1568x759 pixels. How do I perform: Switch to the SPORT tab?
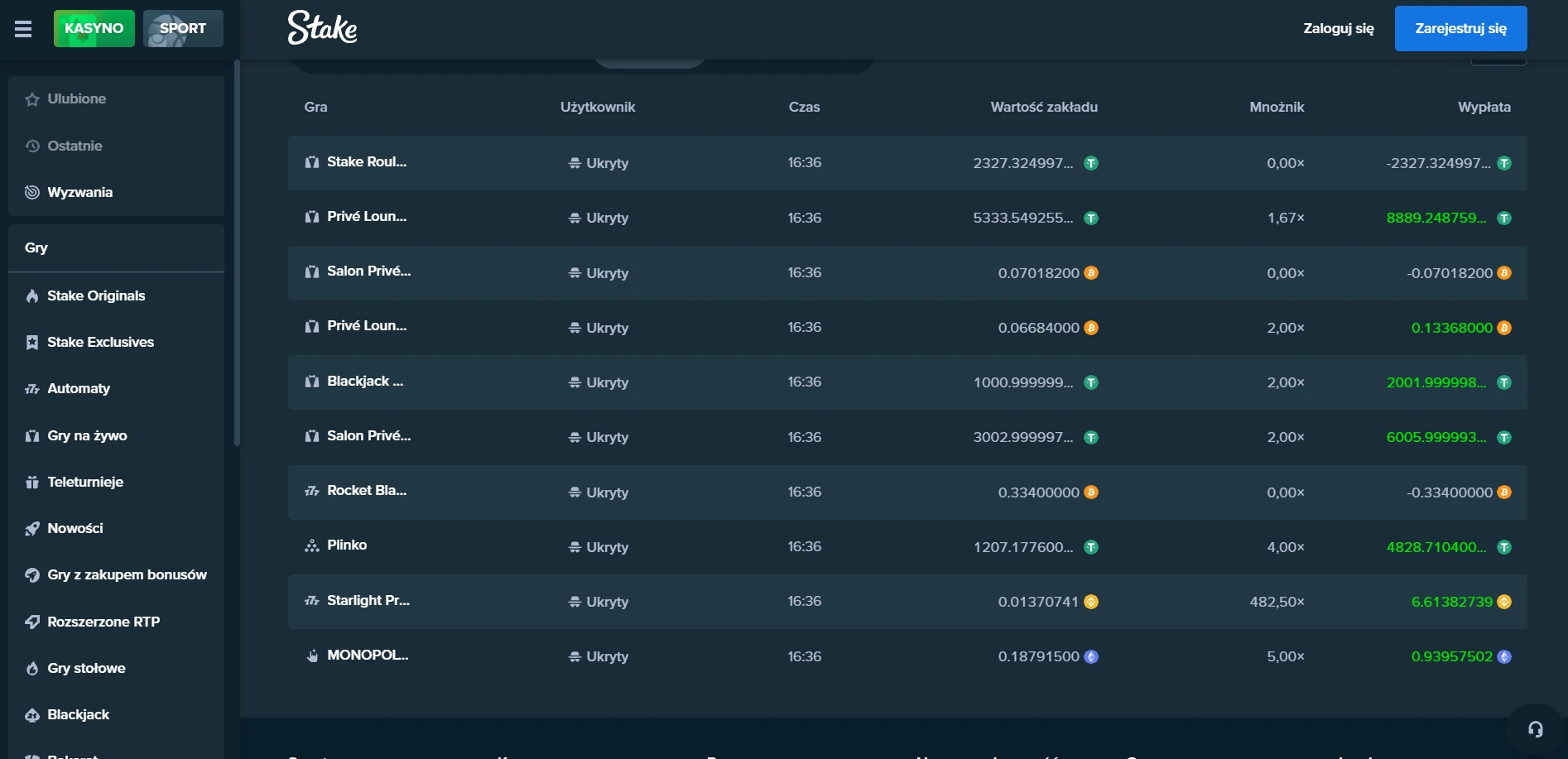(x=183, y=28)
